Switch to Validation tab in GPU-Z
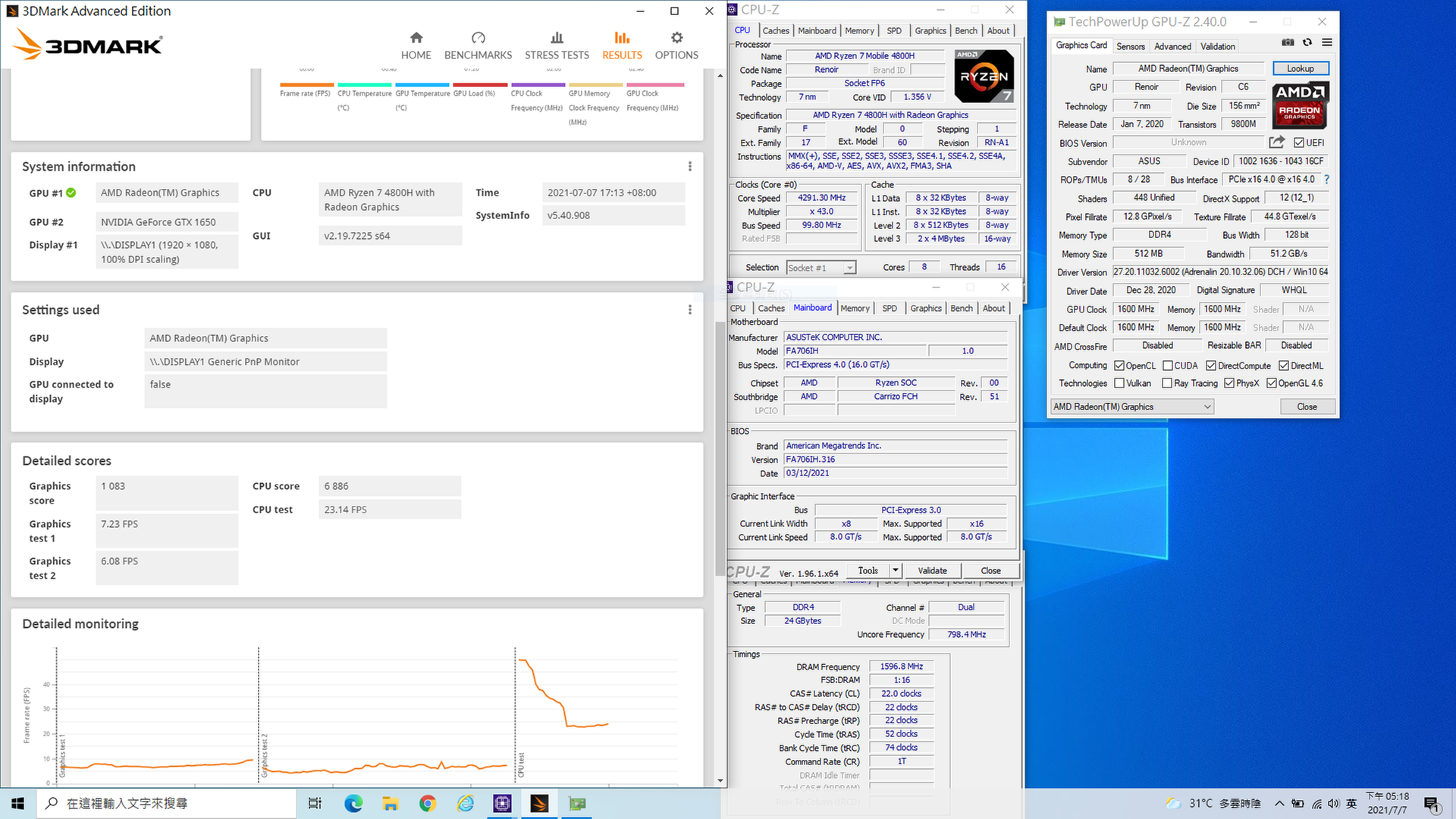Viewport: 1456px width, 819px height. coord(1217,46)
